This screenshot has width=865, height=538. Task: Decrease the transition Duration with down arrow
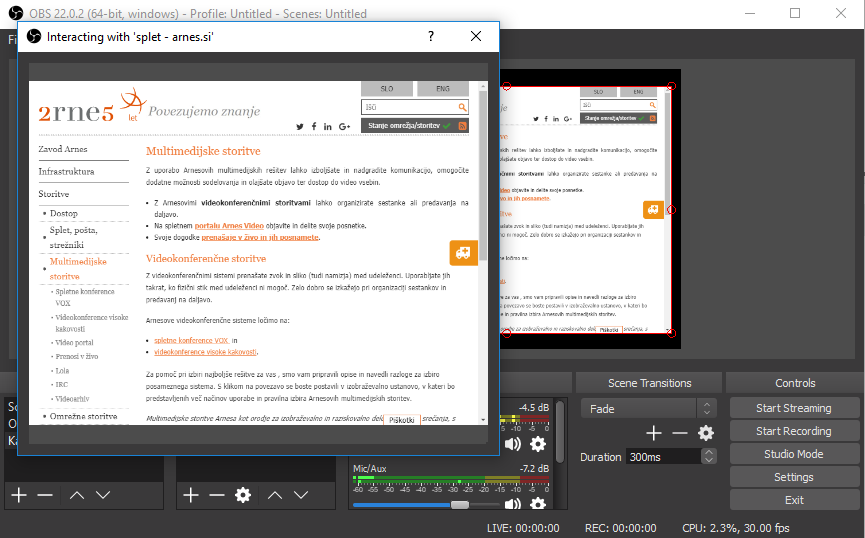pos(709,460)
